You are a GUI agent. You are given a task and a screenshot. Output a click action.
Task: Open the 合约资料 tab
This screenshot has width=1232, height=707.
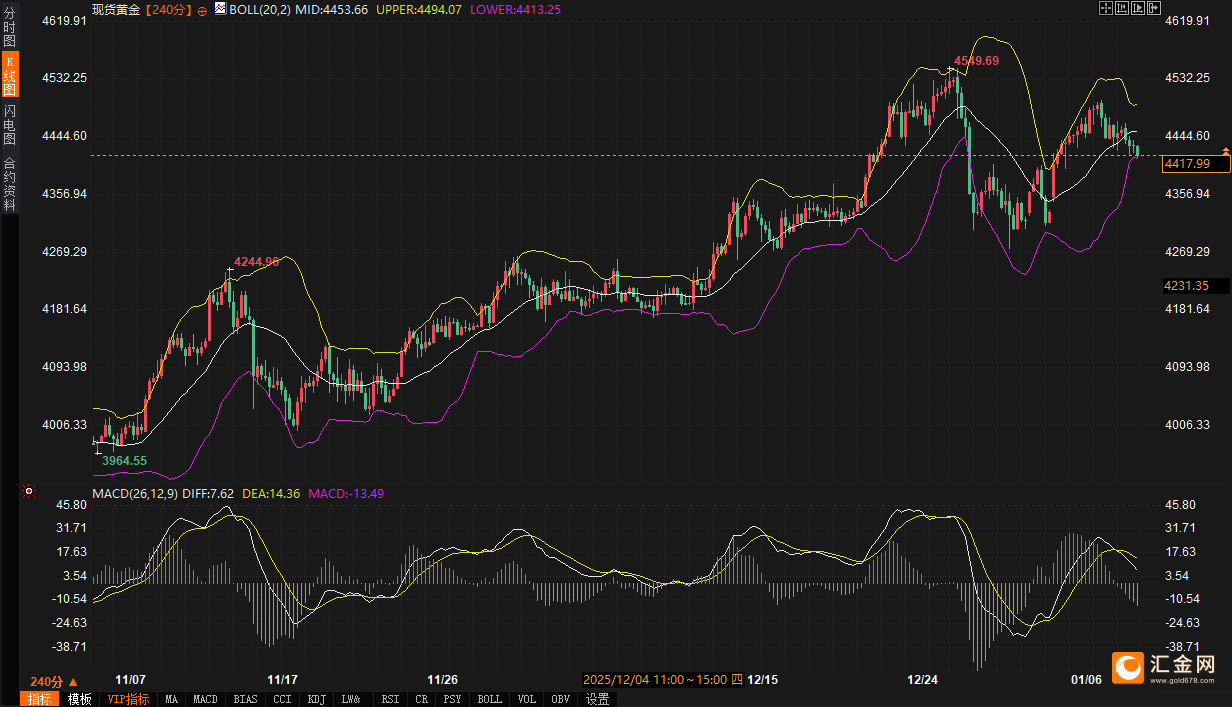point(10,183)
